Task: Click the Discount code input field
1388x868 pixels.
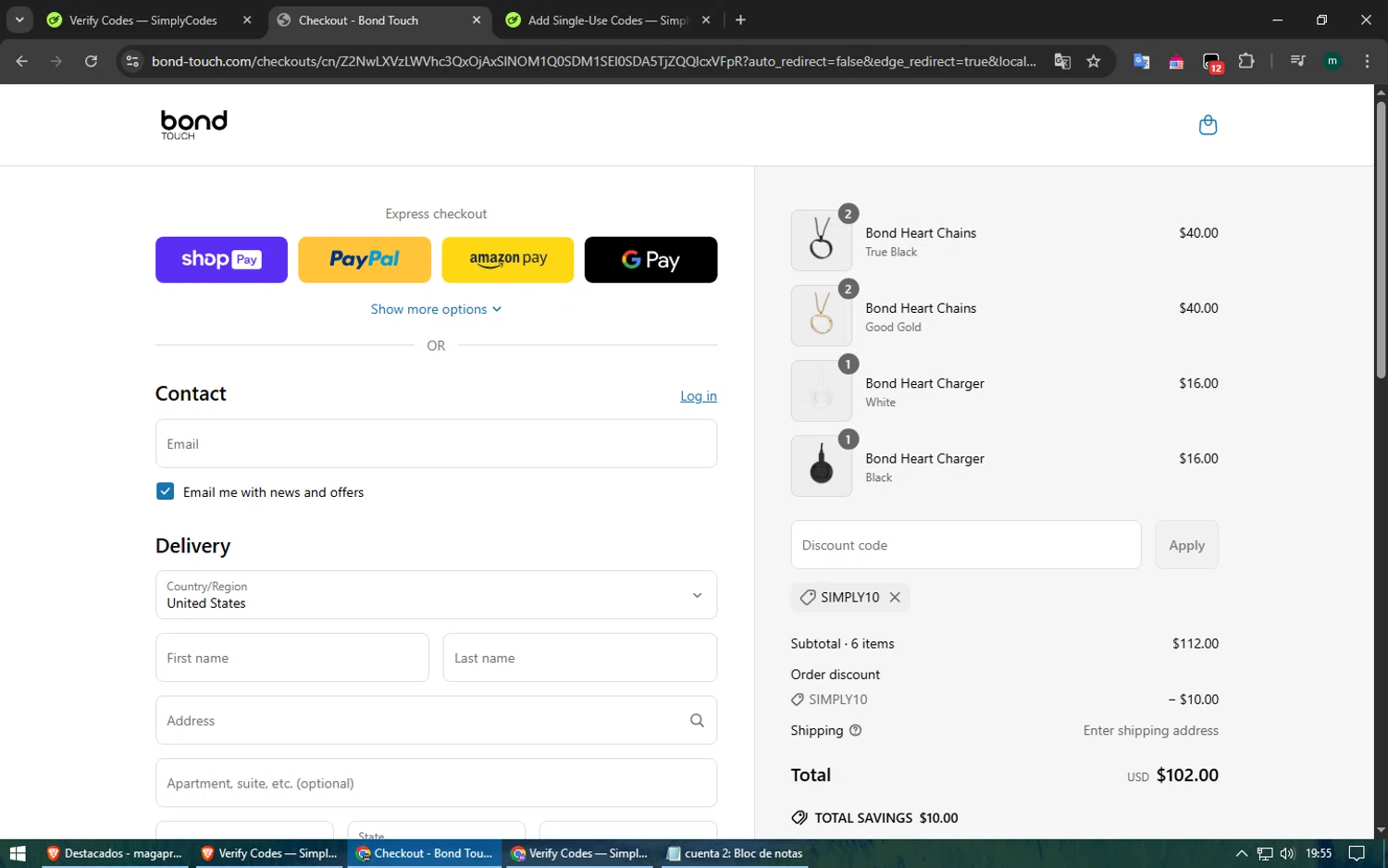Action: pyautogui.click(x=966, y=545)
